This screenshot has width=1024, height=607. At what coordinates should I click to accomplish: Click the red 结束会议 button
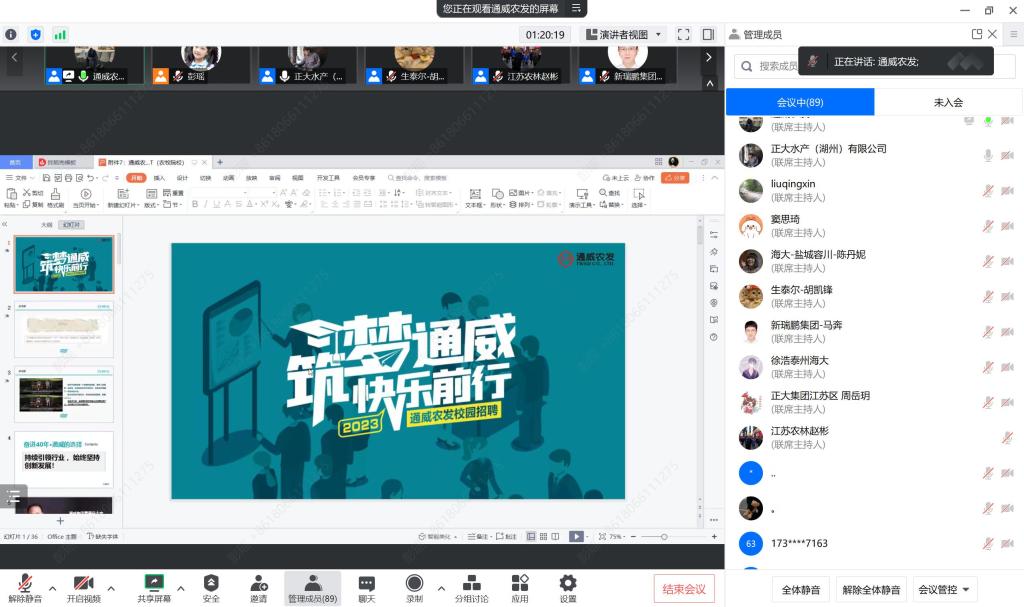tap(684, 589)
